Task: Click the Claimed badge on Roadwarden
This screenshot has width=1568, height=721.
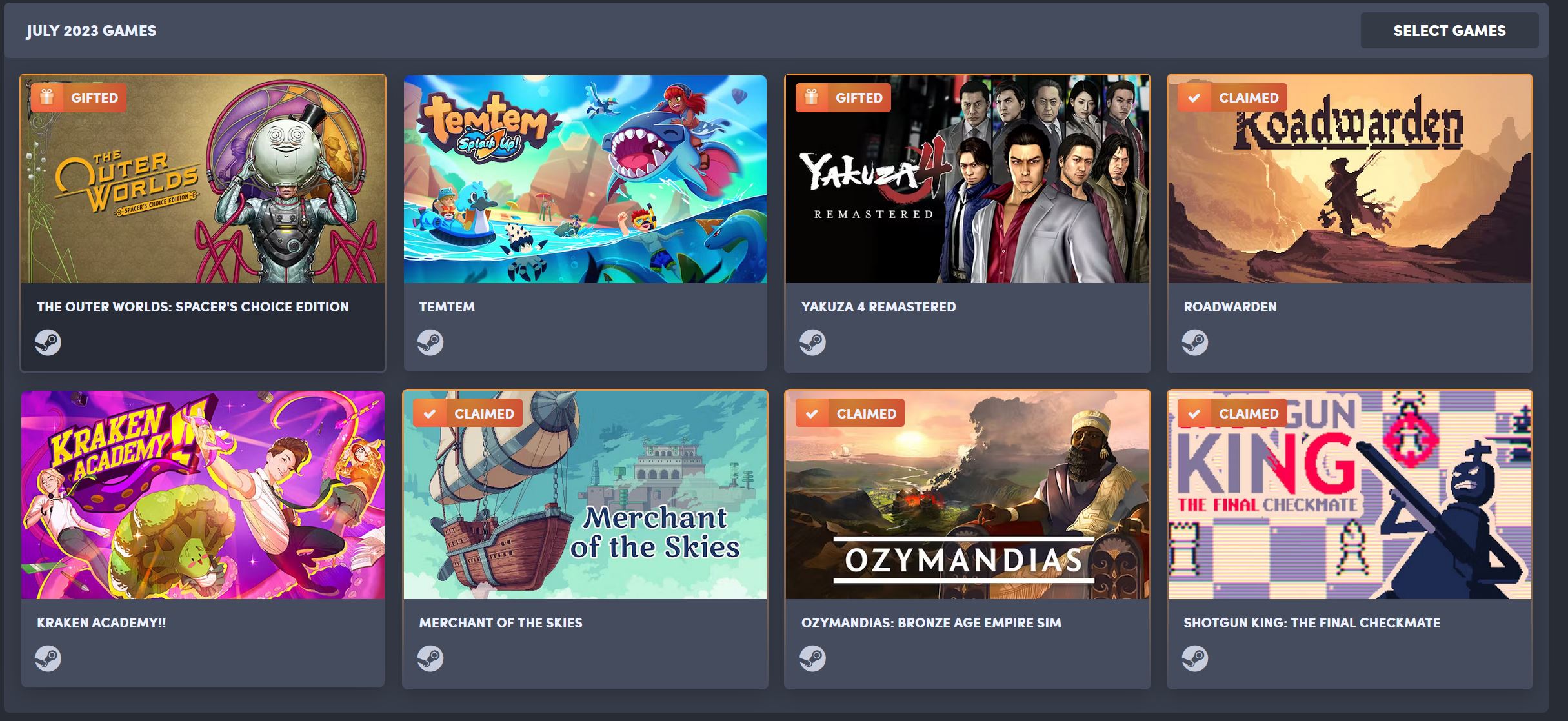Action: [1232, 98]
